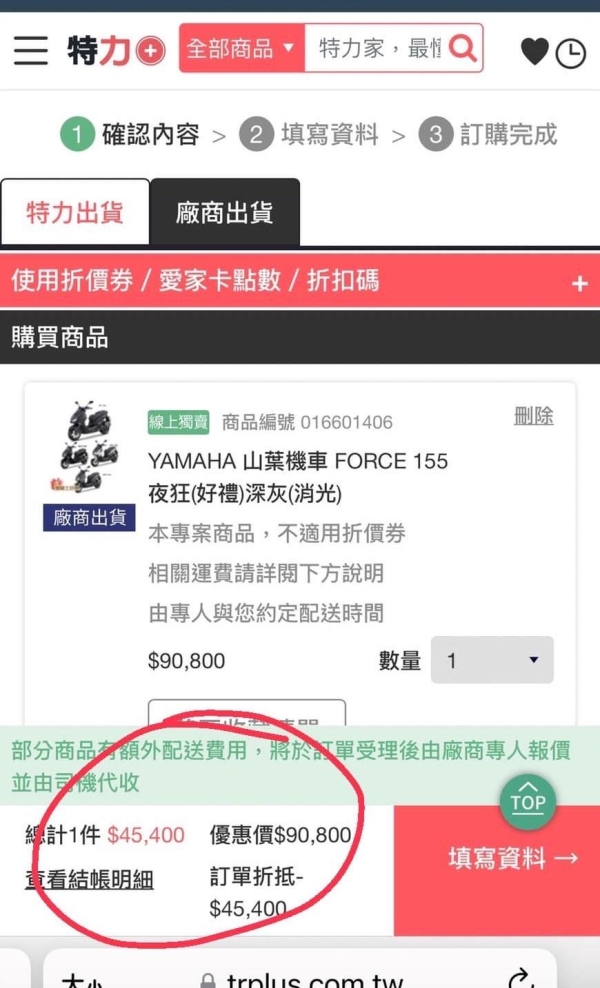
Task: Click the 刪除 link for the item
Action: (x=533, y=416)
